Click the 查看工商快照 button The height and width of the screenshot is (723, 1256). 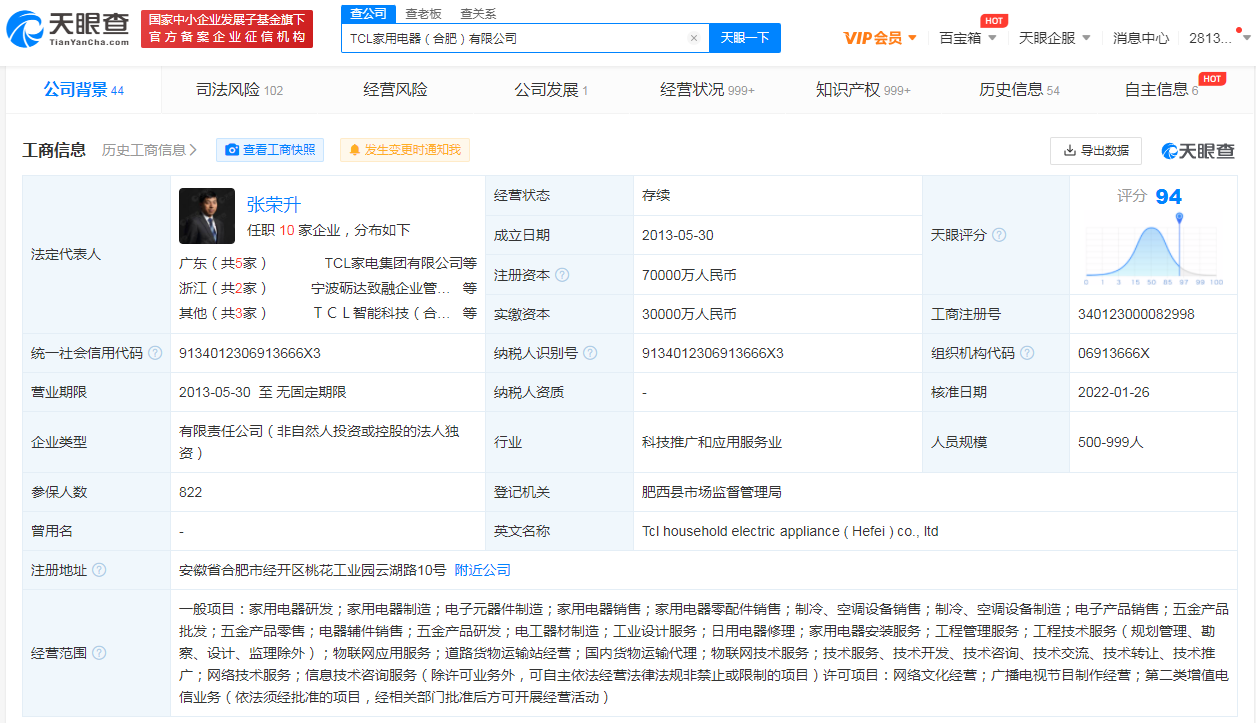tap(271, 150)
